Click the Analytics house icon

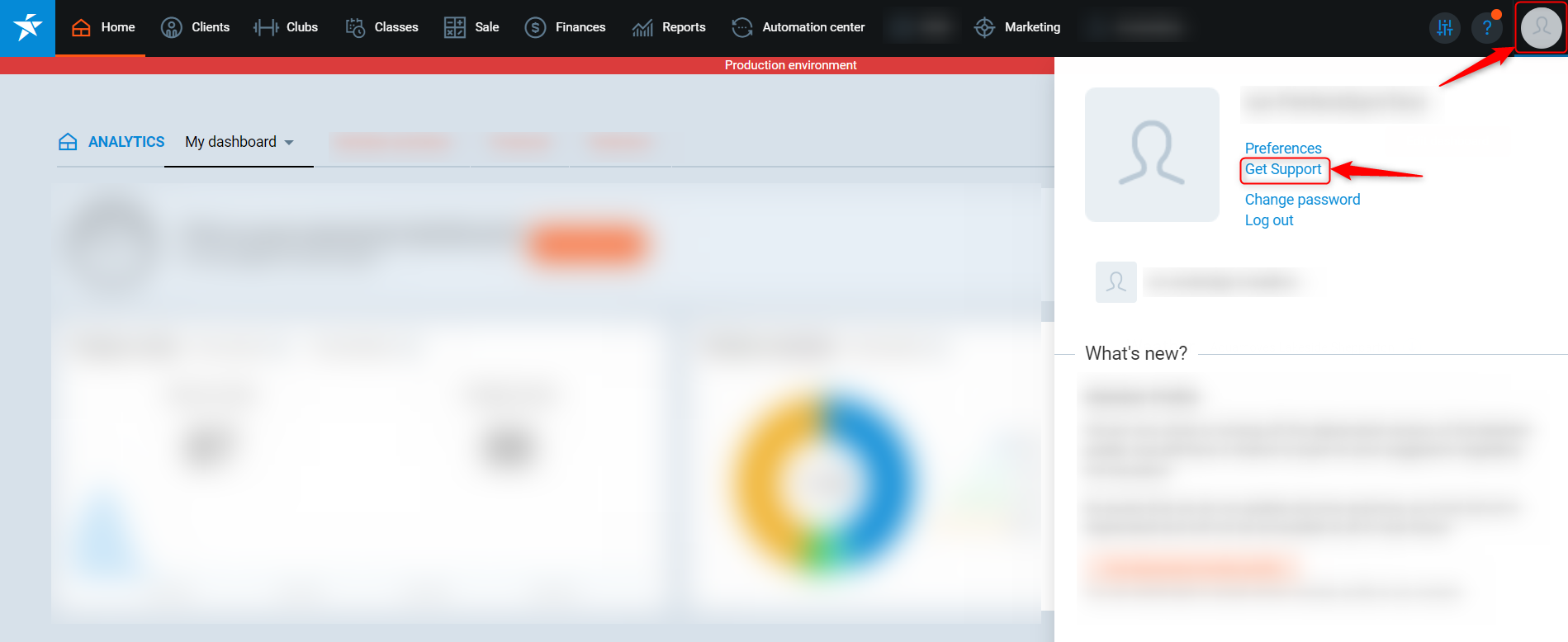click(x=68, y=142)
